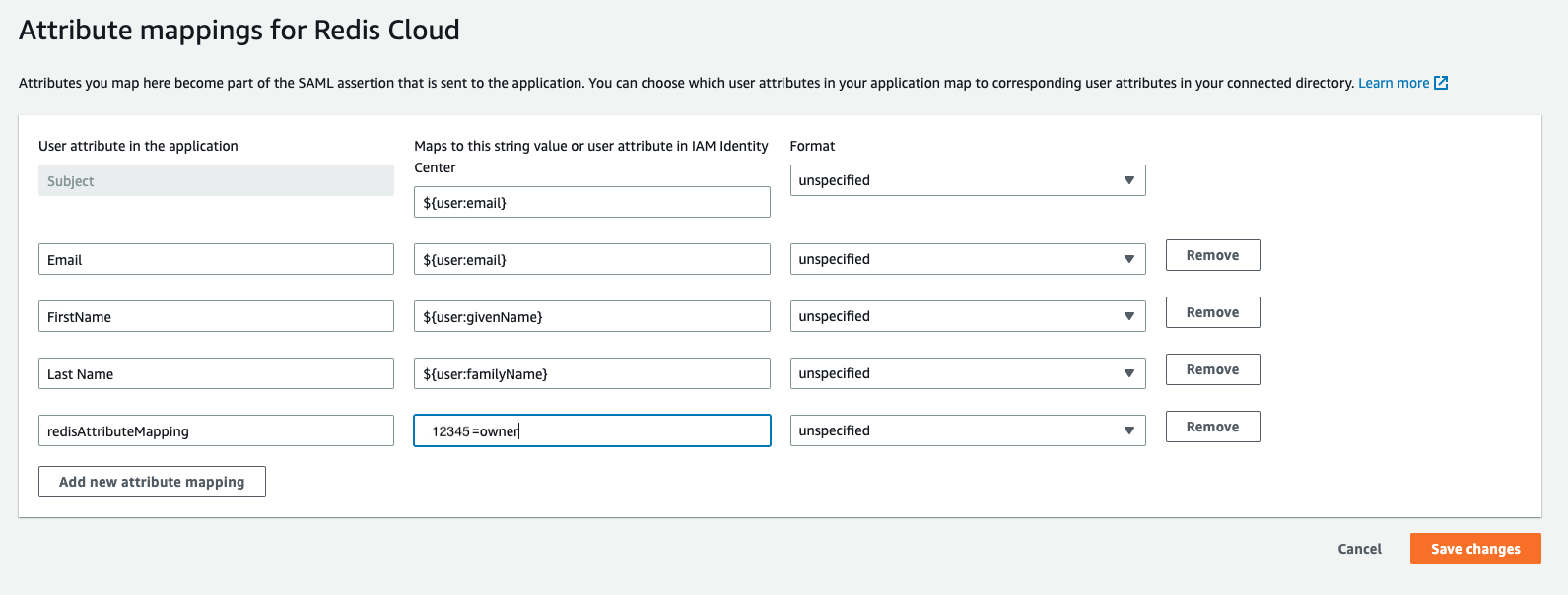Remove the Last Name attribute mapping
Viewport: 1568px width, 595px height.
[x=1212, y=369]
